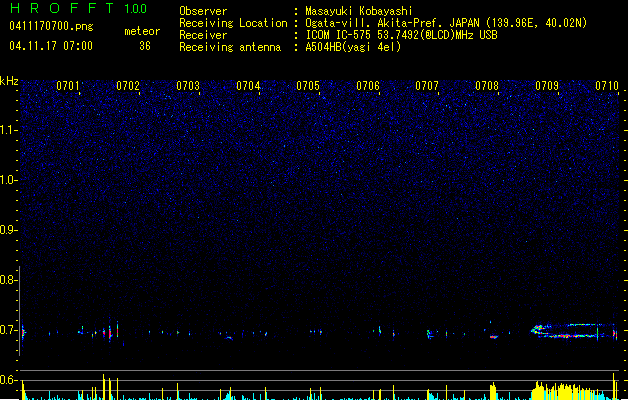The height and width of the screenshot is (400, 629).
Task: Click the 0708 time marker
Action: [487, 86]
